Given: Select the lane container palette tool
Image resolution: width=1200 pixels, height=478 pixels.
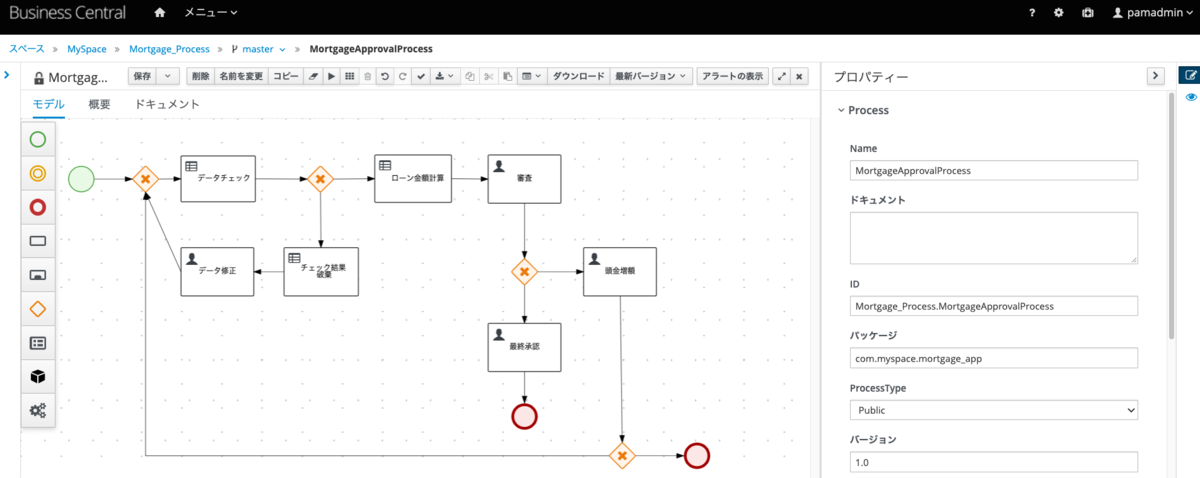Looking at the screenshot, I should click(x=38, y=343).
